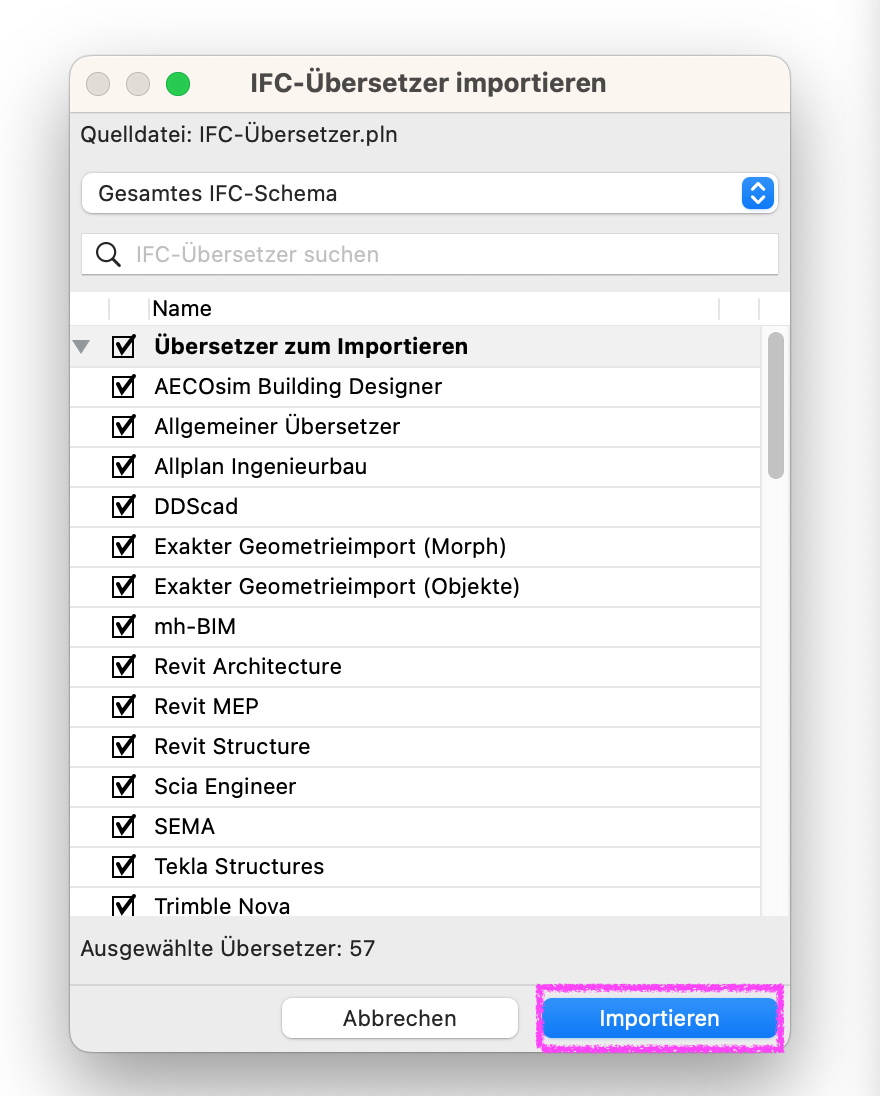
Task: Uncheck the DDScad checkbox
Action: coord(124,507)
